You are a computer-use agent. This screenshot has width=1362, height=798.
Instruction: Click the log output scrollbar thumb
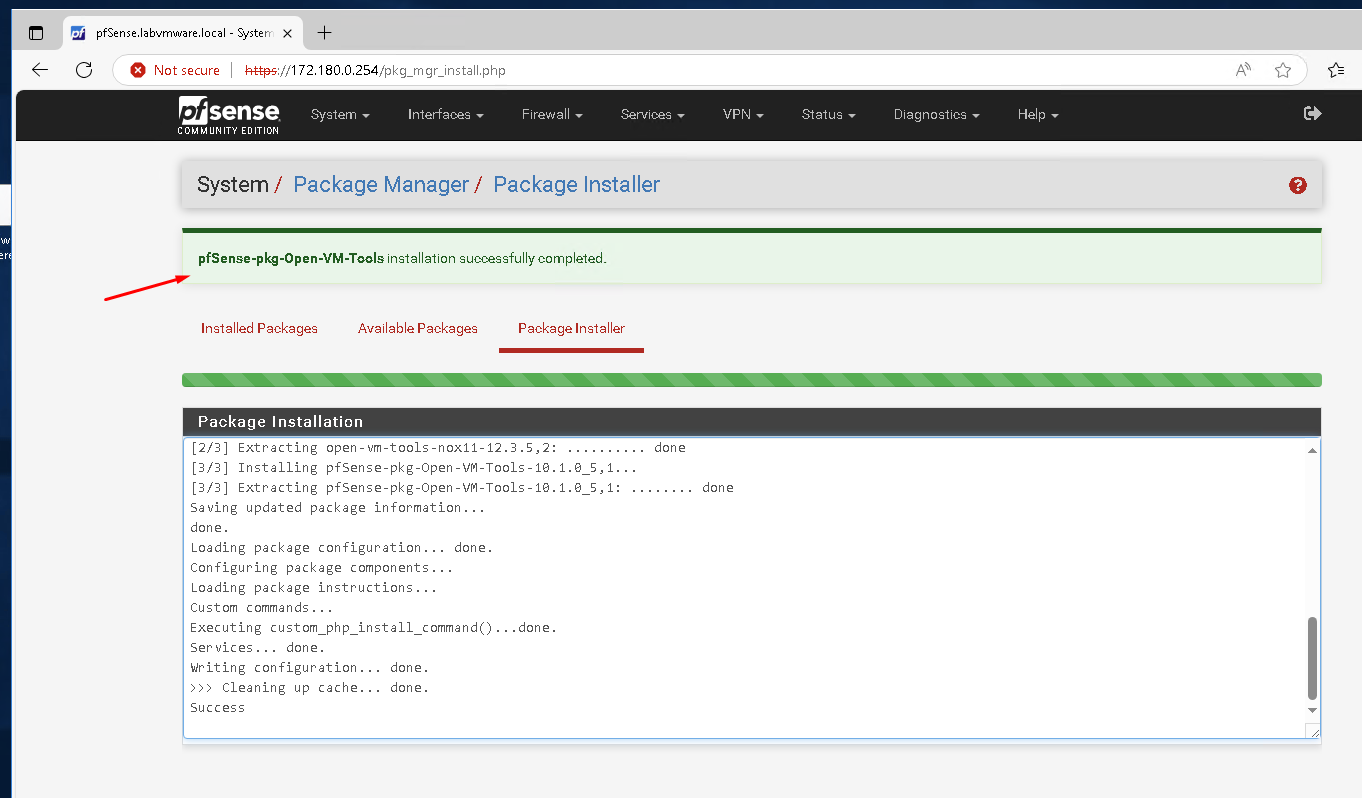pyautogui.click(x=1312, y=658)
